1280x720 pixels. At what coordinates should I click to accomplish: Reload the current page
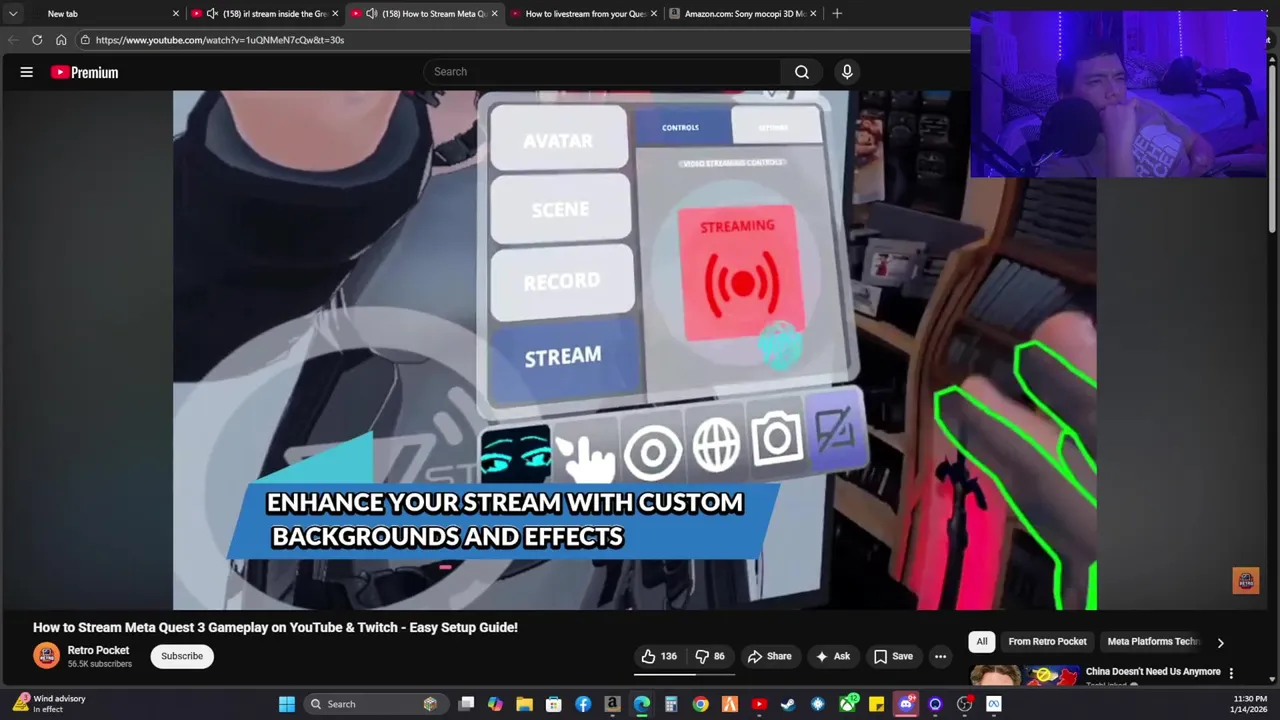point(37,40)
